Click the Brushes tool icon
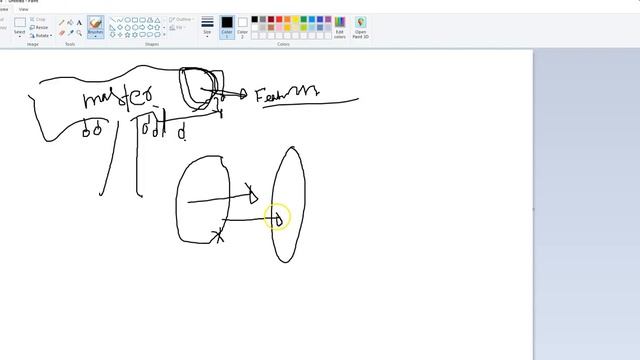Image resolution: width=640 pixels, height=360 pixels. coord(96,23)
